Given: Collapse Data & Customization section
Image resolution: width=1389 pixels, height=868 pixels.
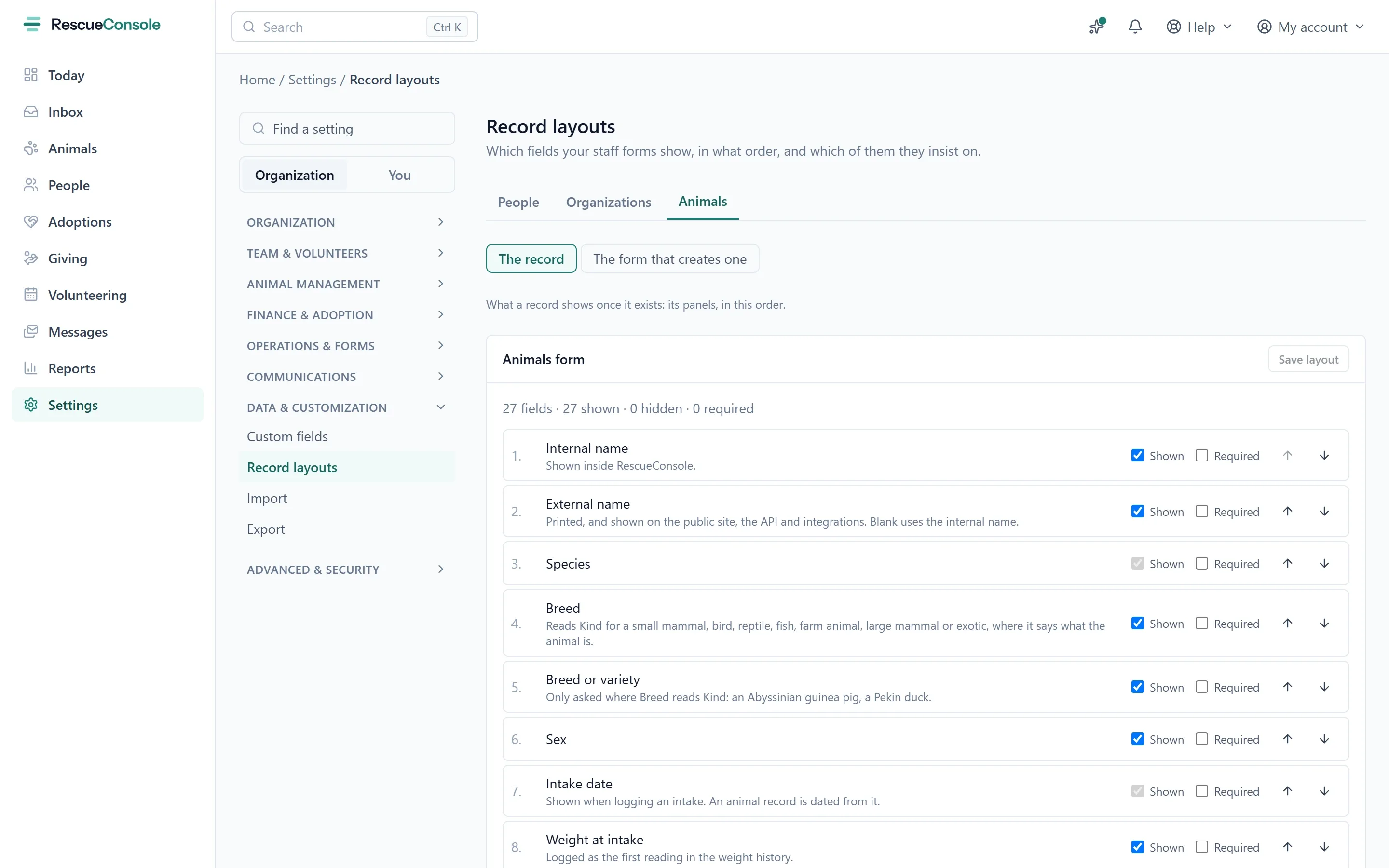Looking at the screenshot, I should click(346, 407).
